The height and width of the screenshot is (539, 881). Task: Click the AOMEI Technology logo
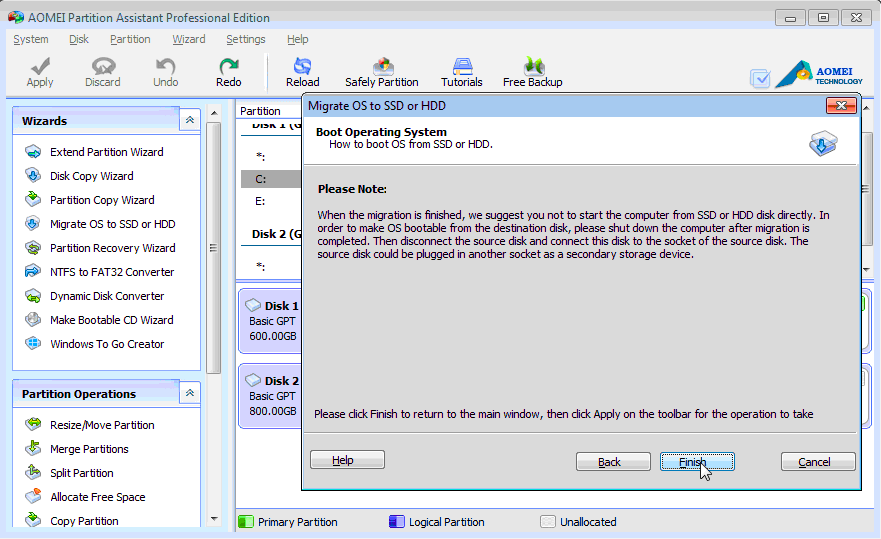(x=819, y=75)
